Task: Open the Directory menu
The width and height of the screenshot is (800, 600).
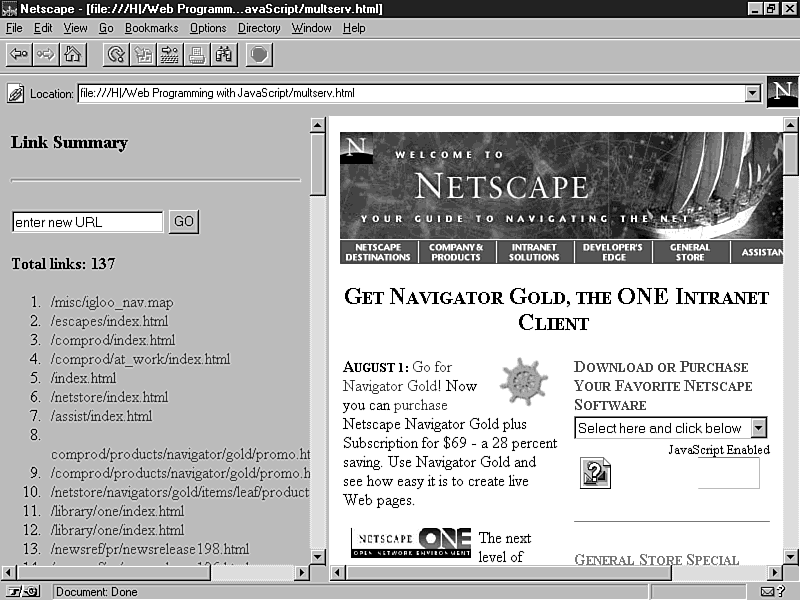Action: [x=259, y=28]
